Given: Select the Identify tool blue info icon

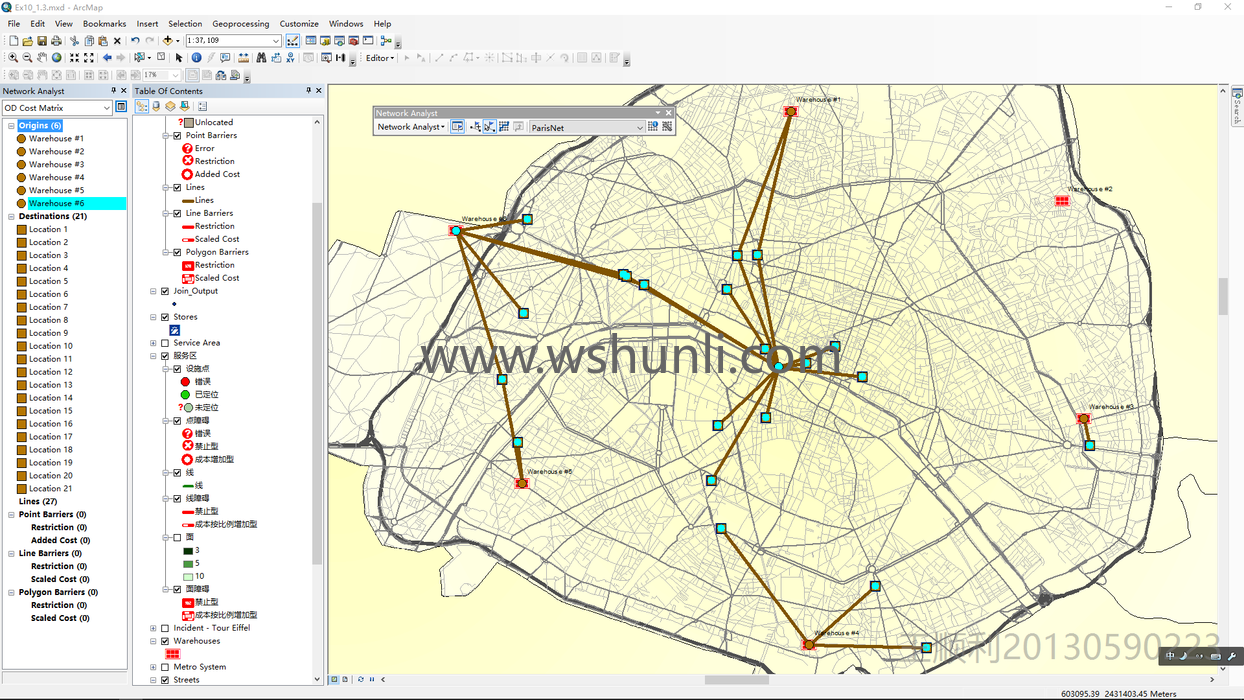Looking at the screenshot, I should click(196, 58).
